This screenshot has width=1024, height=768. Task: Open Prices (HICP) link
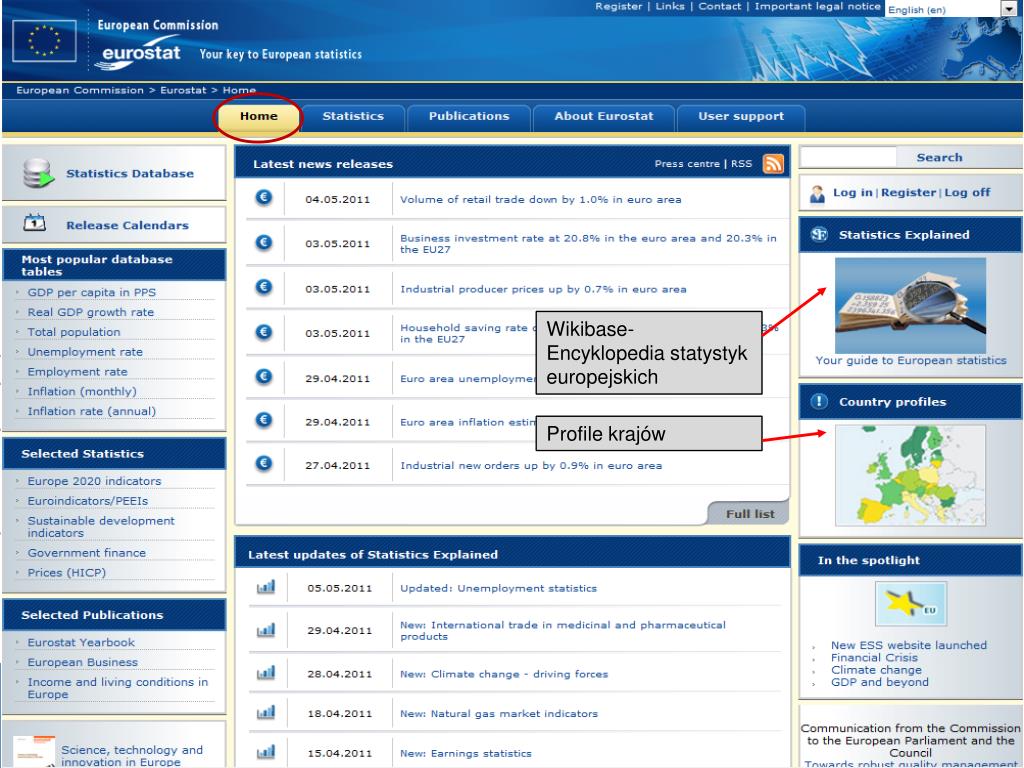pyautogui.click(x=67, y=573)
